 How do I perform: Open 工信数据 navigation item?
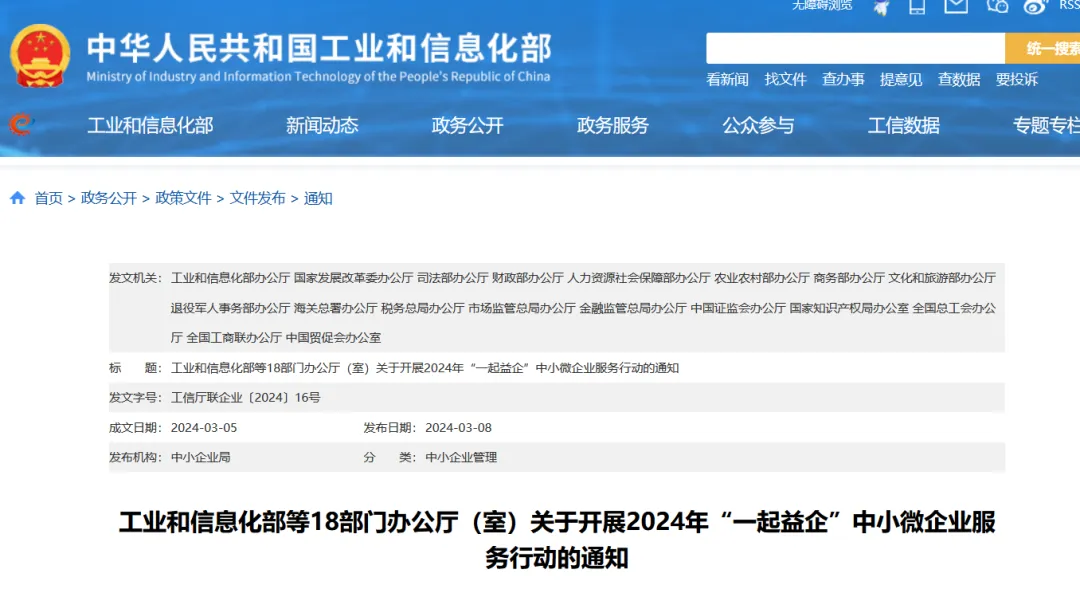tap(903, 125)
